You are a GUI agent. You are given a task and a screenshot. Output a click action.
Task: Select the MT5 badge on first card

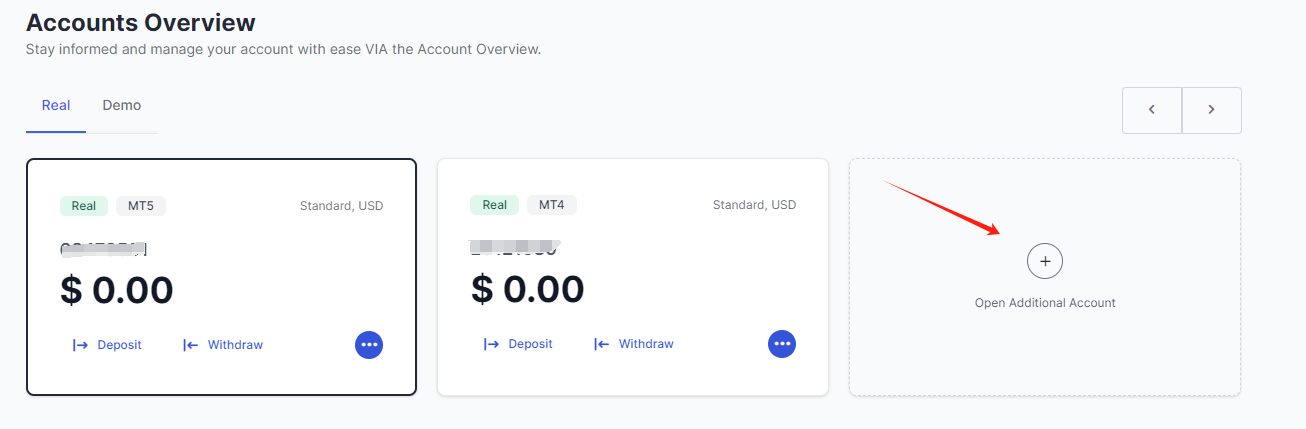(x=141, y=206)
